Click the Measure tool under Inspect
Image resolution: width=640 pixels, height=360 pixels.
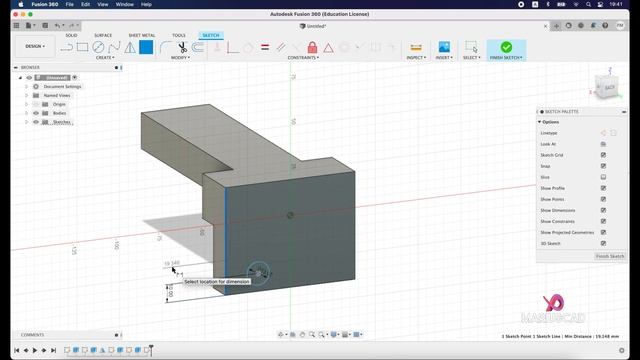pyautogui.click(x=416, y=47)
